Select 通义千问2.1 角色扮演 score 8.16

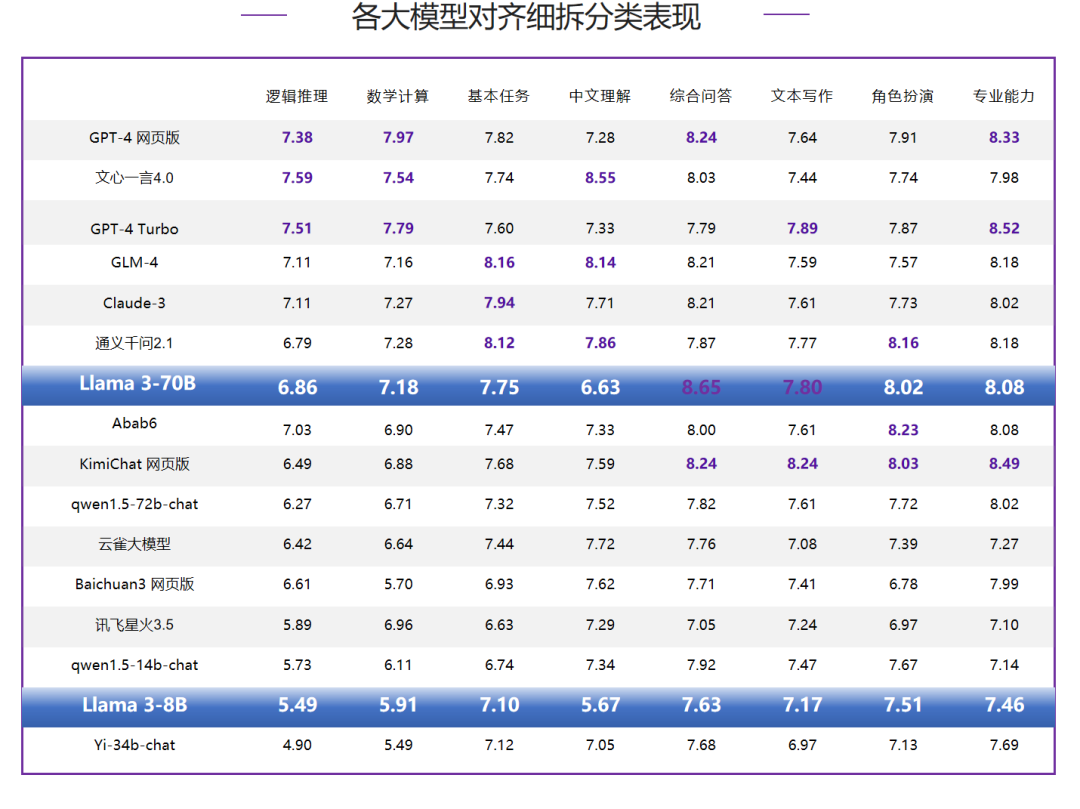[x=903, y=343]
